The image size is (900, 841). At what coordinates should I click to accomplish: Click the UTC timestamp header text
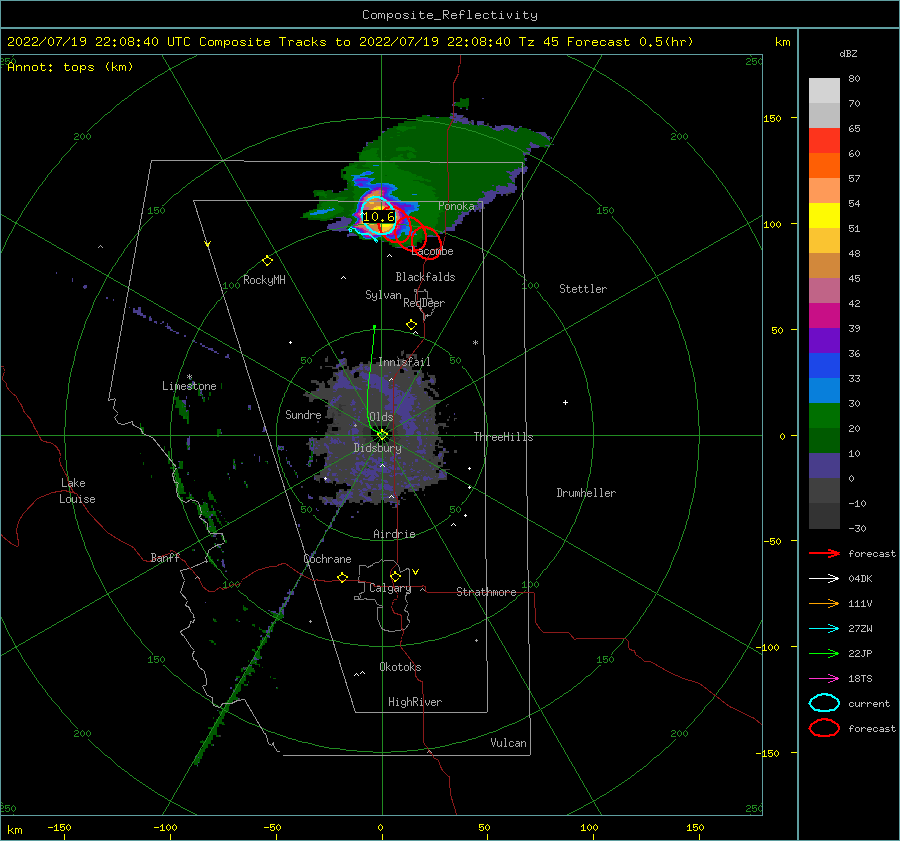[350, 42]
